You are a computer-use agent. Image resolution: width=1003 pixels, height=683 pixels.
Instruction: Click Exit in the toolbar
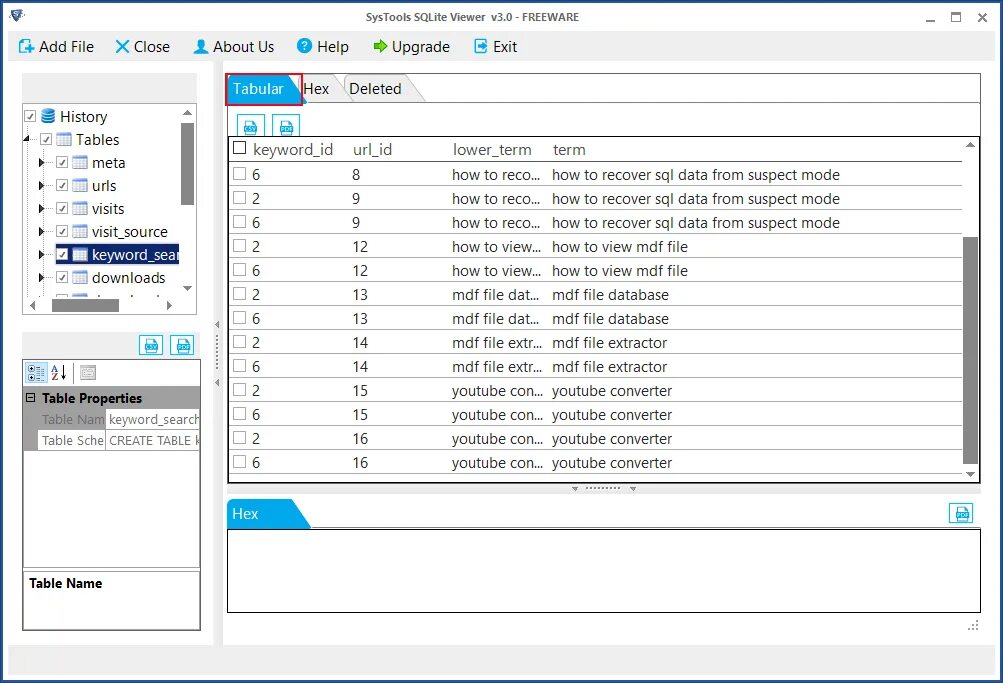pyautogui.click(x=495, y=47)
